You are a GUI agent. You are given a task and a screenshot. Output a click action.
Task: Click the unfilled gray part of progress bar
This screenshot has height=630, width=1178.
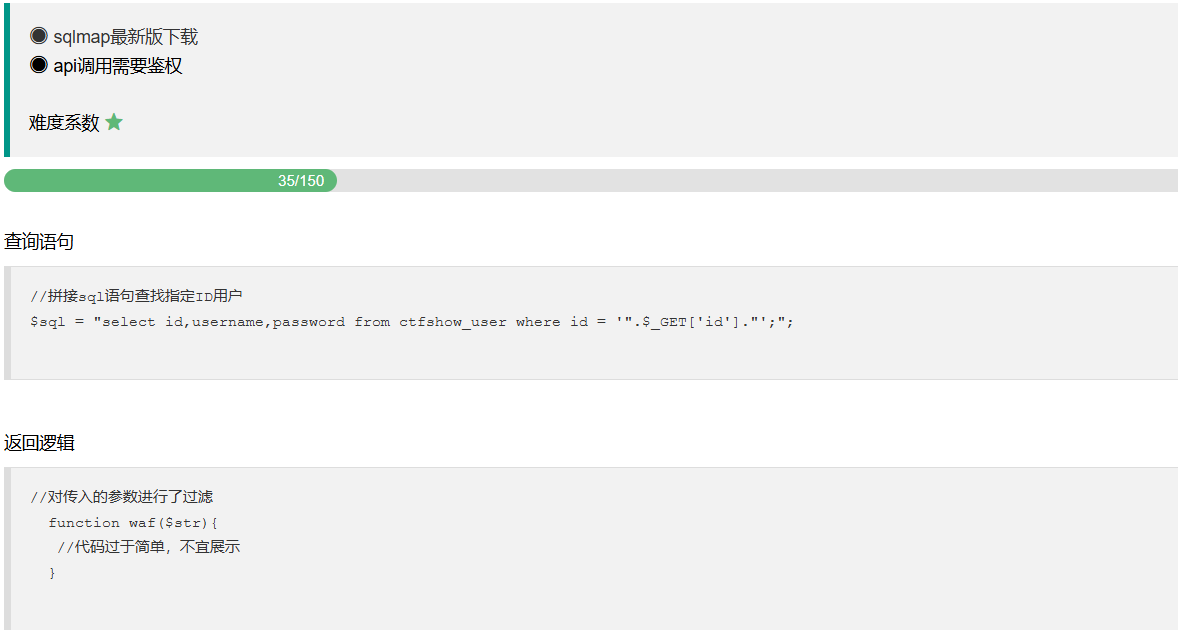click(x=750, y=181)
